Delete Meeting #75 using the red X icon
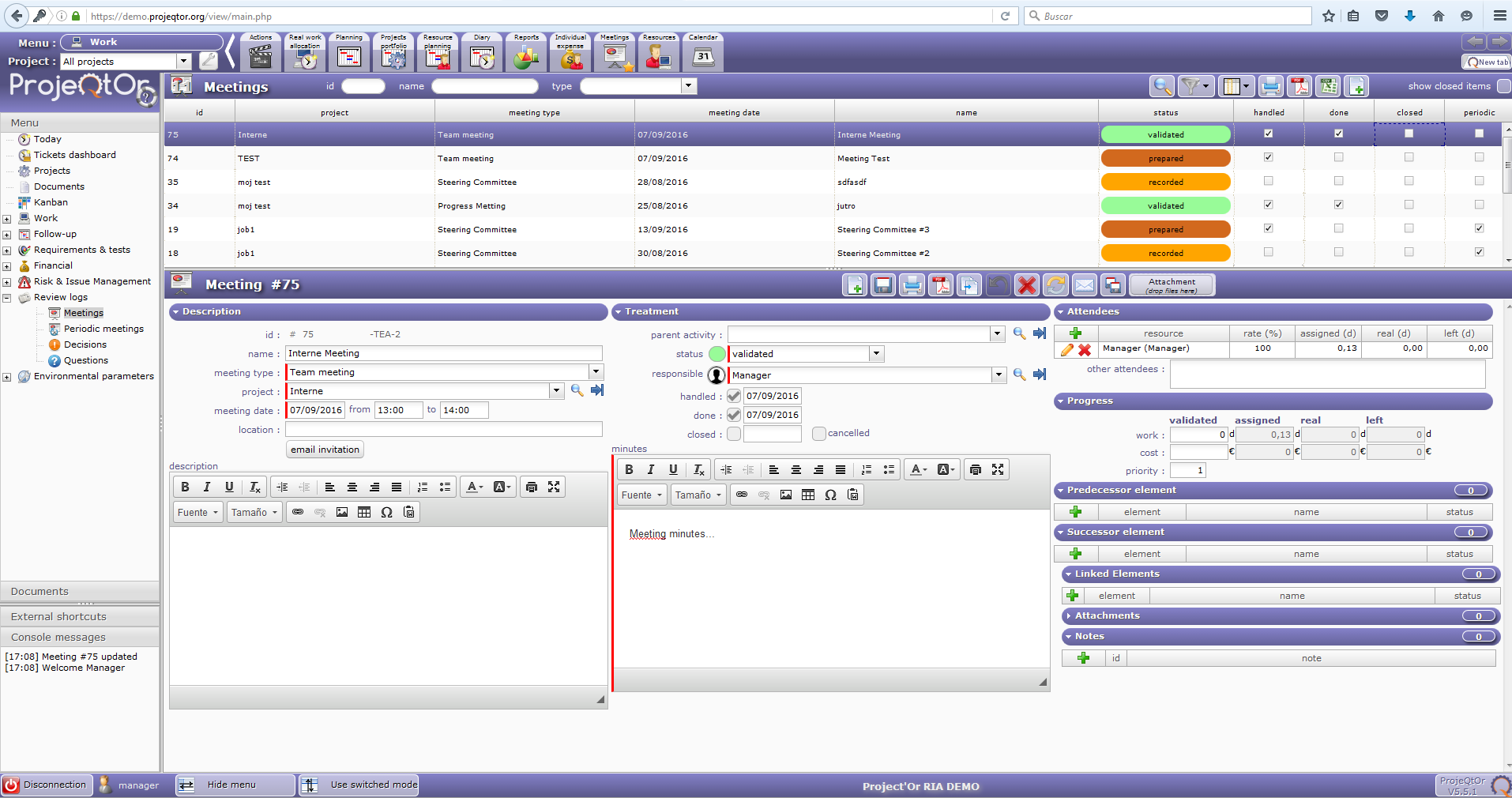Image resolution: width=1512 pixels, height=798 pixels. click(x=1027, y=285)
